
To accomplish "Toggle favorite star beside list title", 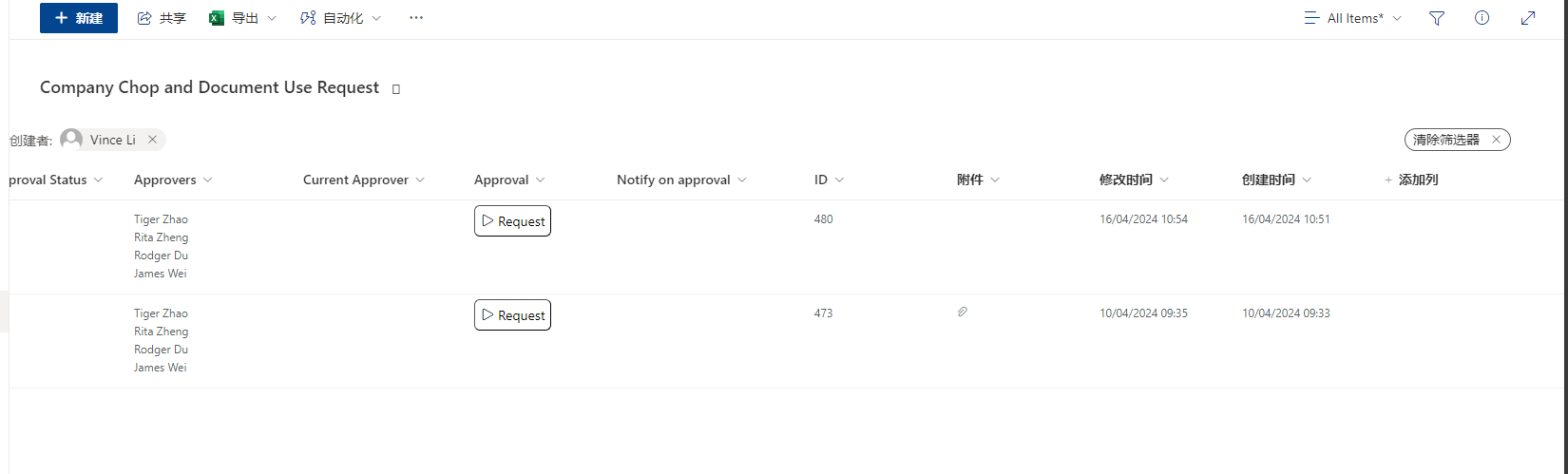I will click(x=396, y=89).
